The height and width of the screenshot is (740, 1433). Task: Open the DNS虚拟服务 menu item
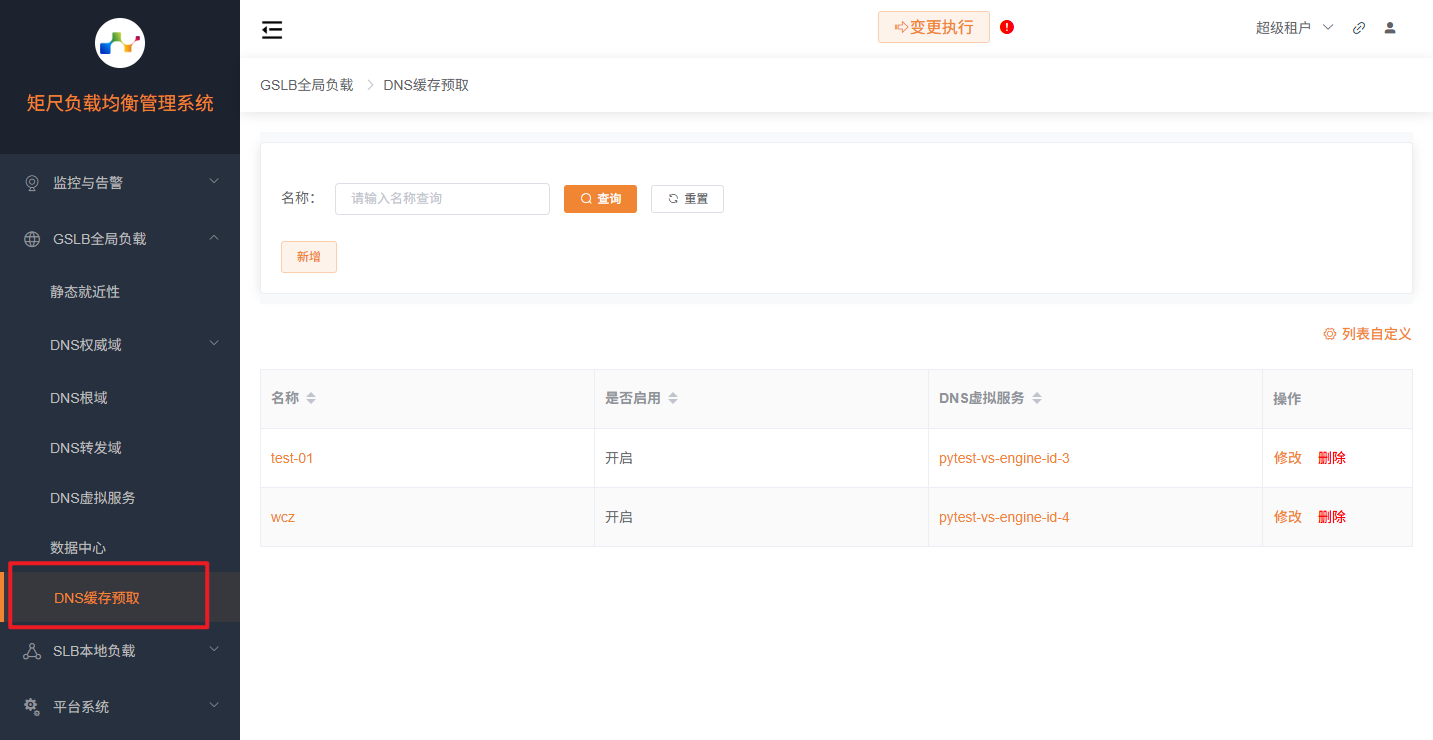(93, 498)
